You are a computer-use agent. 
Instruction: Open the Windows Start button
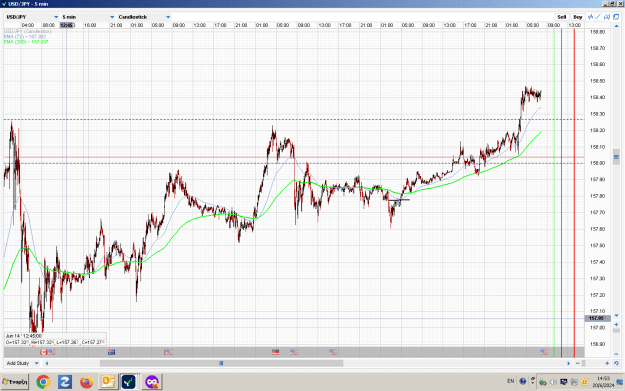click(15, 382)
